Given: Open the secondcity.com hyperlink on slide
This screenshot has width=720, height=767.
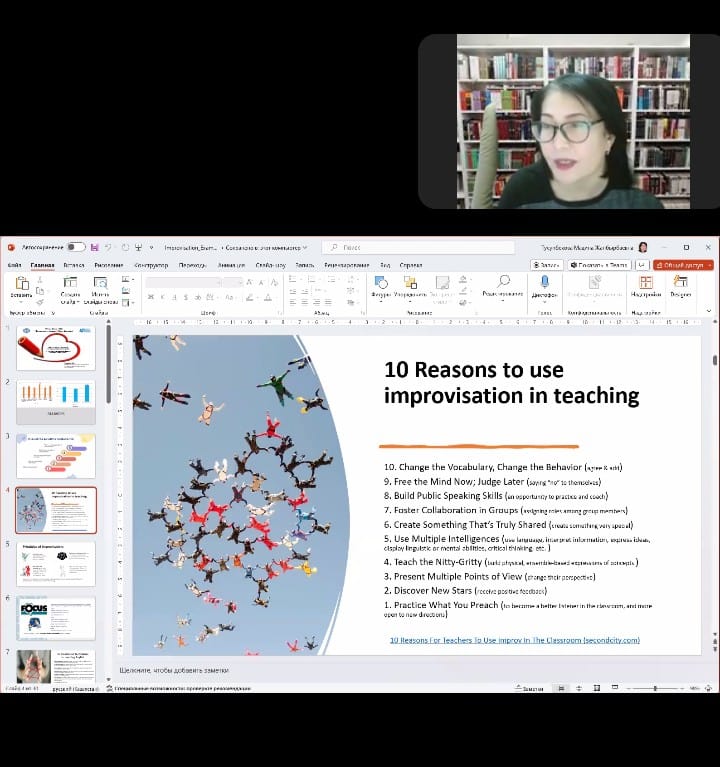Looking at the screenshot, I should (x=514, y=640).
